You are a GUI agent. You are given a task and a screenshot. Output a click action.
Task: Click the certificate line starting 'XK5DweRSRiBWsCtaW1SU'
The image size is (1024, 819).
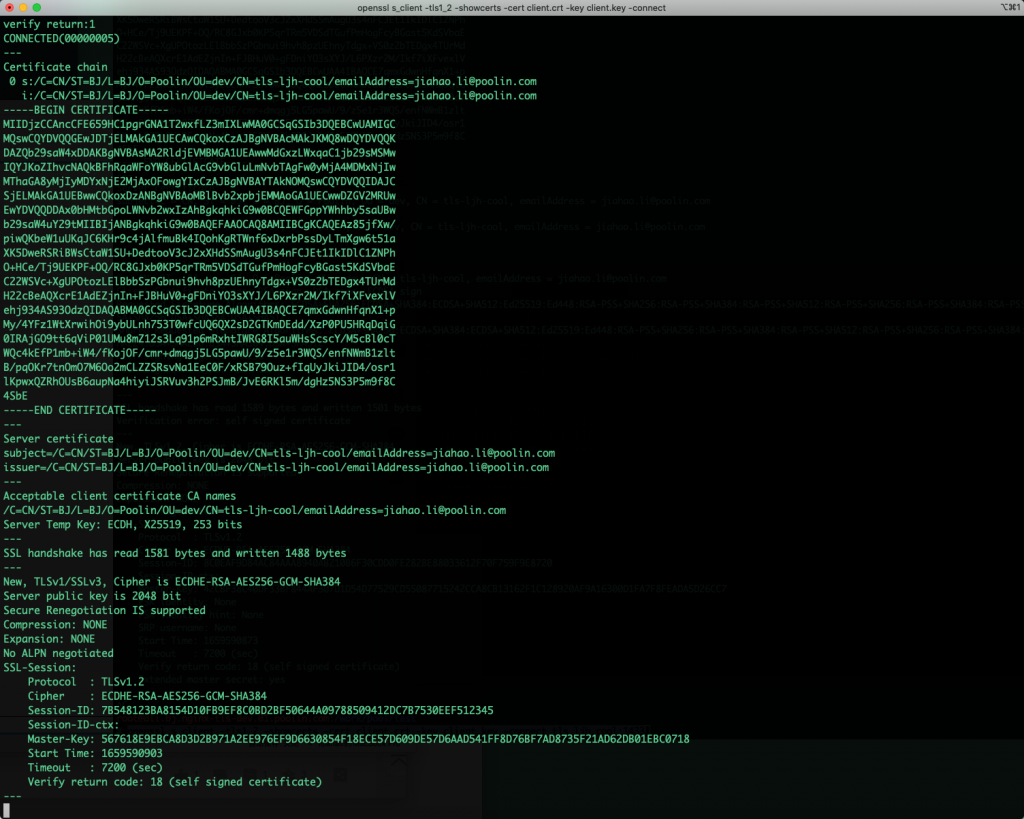199,253
